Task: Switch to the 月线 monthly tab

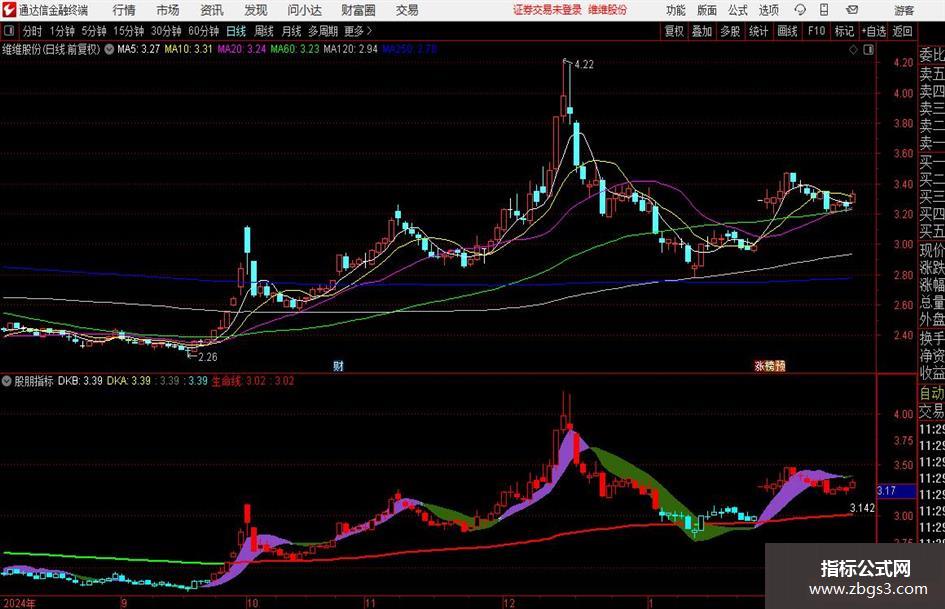Action: point(292,31)
